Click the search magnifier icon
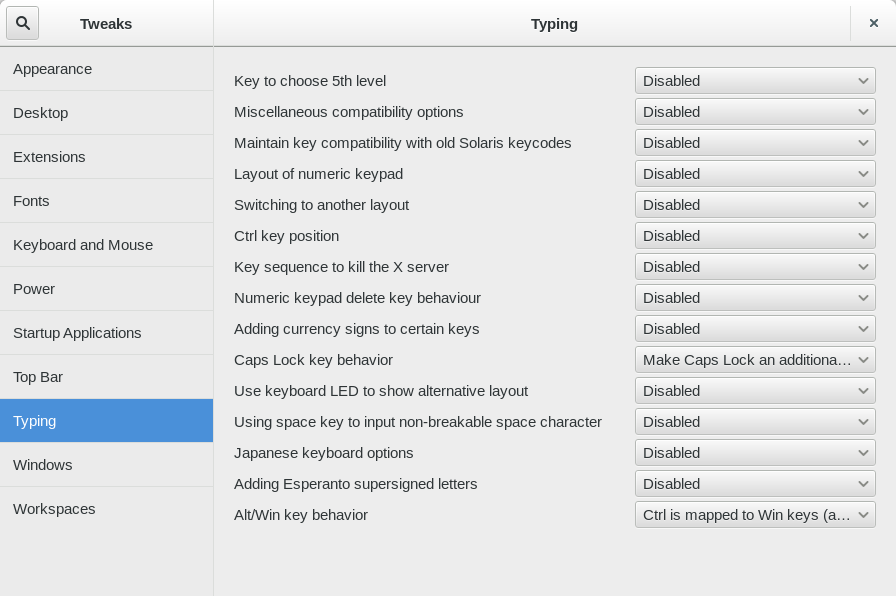This screenshot has width=896, height=596. (x=23, y=23)
